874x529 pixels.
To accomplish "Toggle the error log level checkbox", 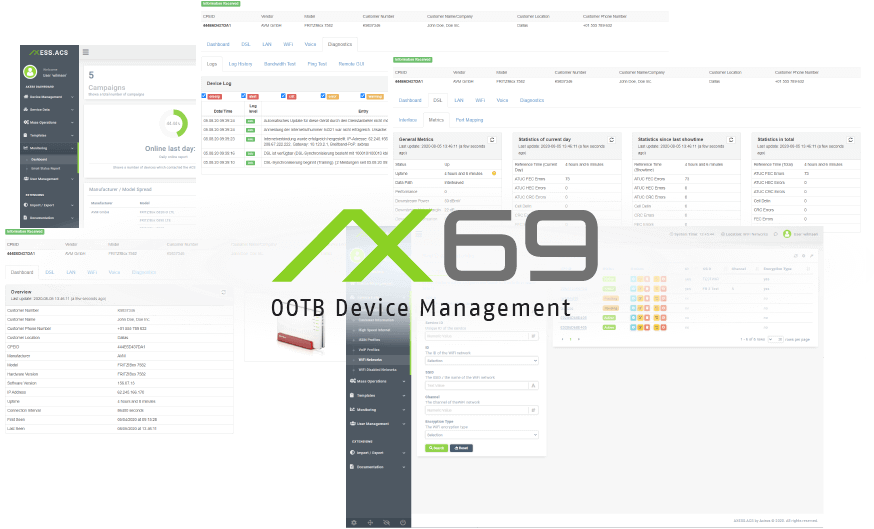I will pos(323,96).
